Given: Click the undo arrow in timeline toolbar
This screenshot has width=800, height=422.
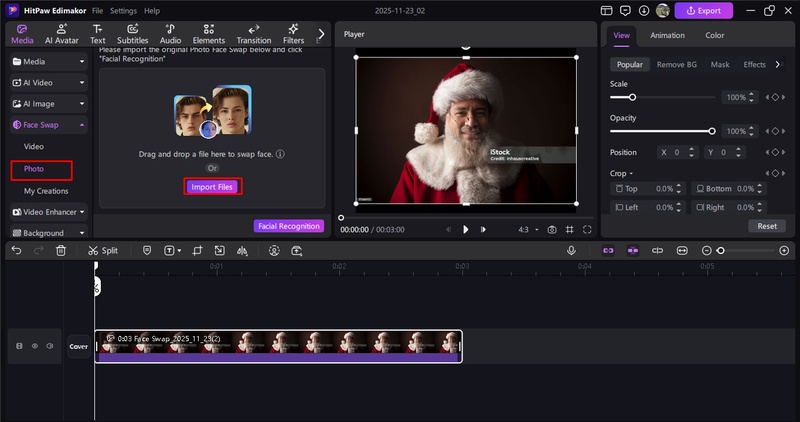Looking at the screenshot, I should (16, 251).
